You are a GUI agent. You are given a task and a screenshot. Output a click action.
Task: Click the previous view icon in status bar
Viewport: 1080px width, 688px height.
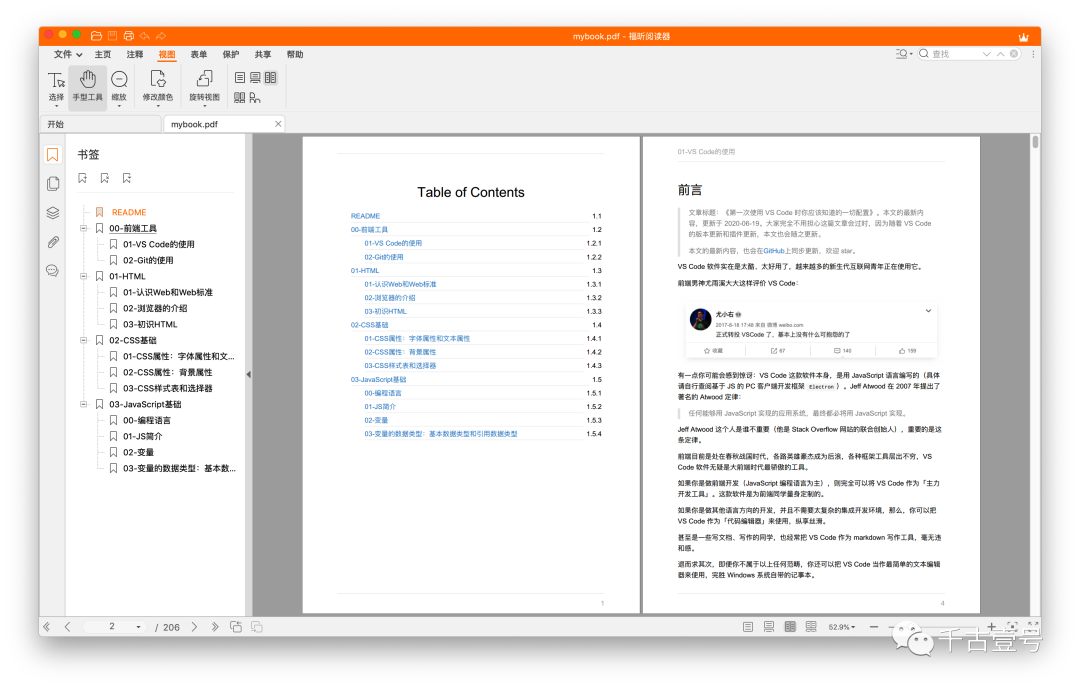pyautogui.click(x=236, y=627)
